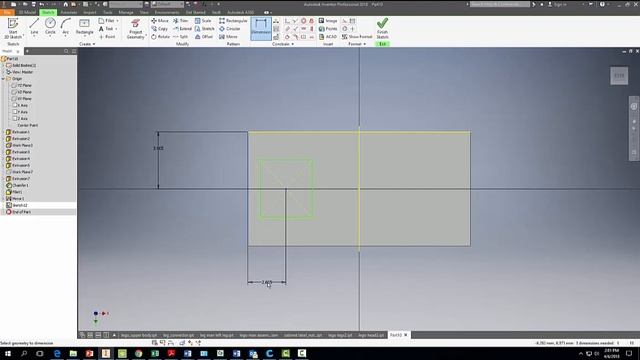640x360 pixels.
Task: Open Excel from taskbar
Action: [x=155, y=353]
